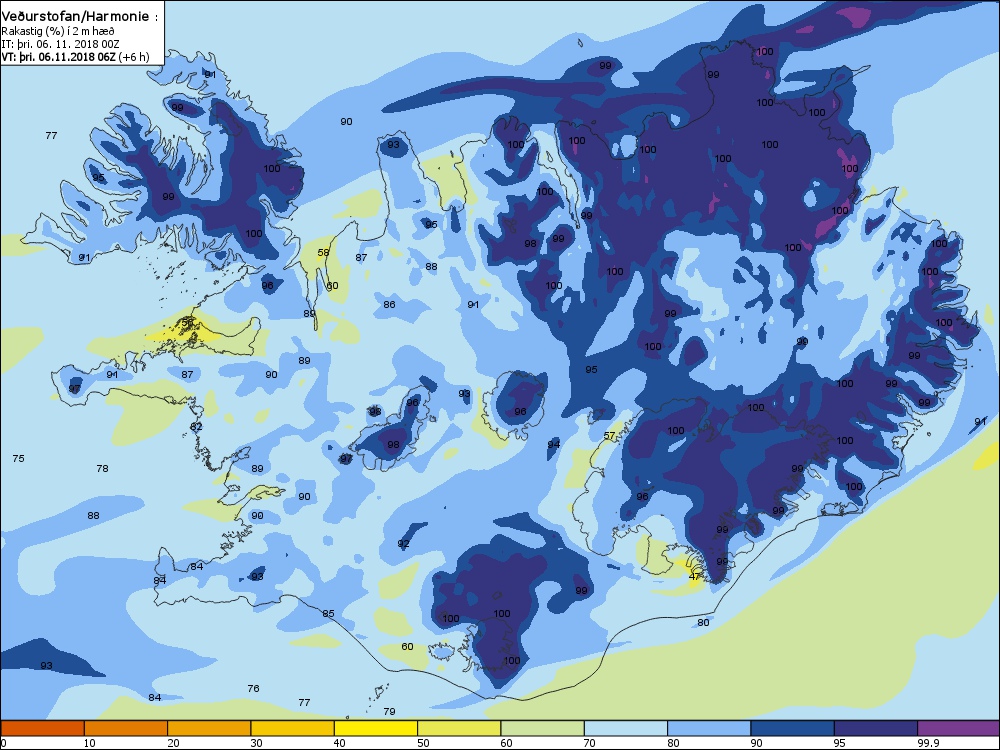Click the 75 humidity value on the map
1000x750 pixels.
click(18, 459)
